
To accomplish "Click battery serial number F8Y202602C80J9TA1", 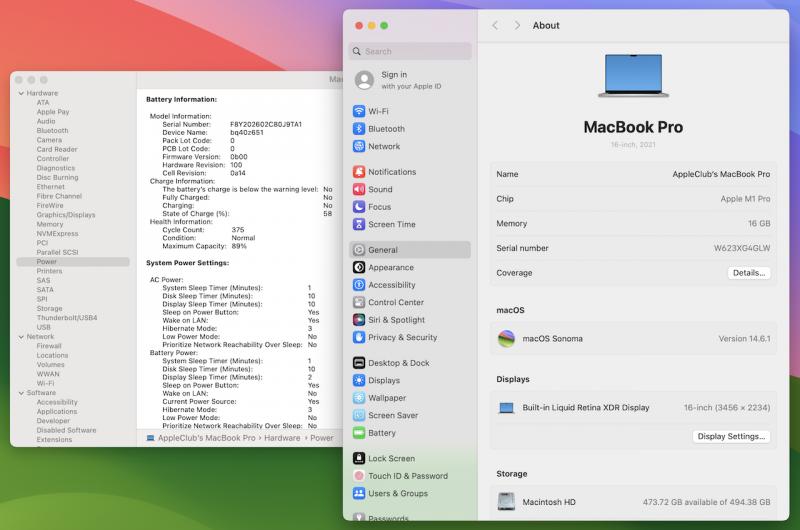I will (266, 124).
